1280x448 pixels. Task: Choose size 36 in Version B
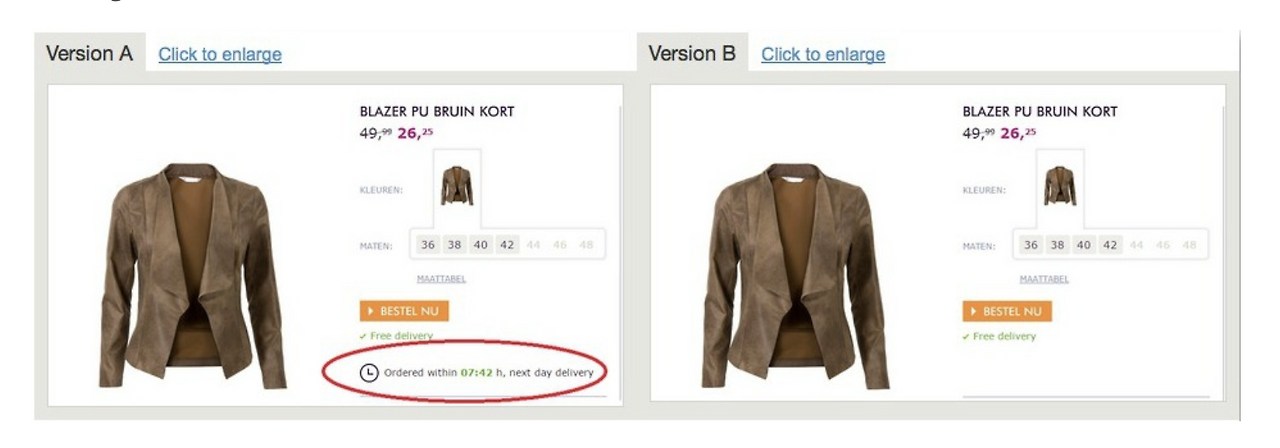point(1032,244)
